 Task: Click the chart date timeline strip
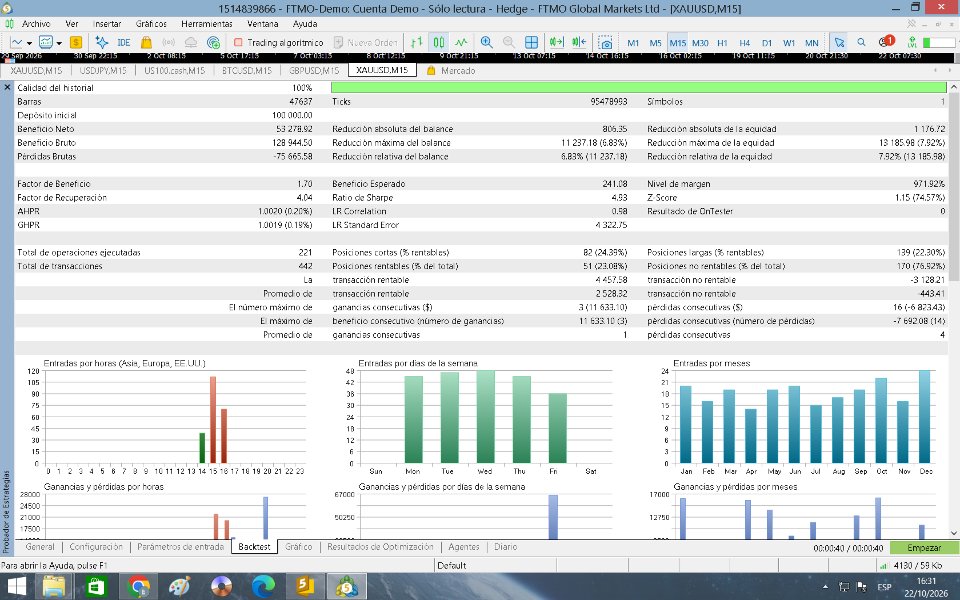[x=478, y=56]
